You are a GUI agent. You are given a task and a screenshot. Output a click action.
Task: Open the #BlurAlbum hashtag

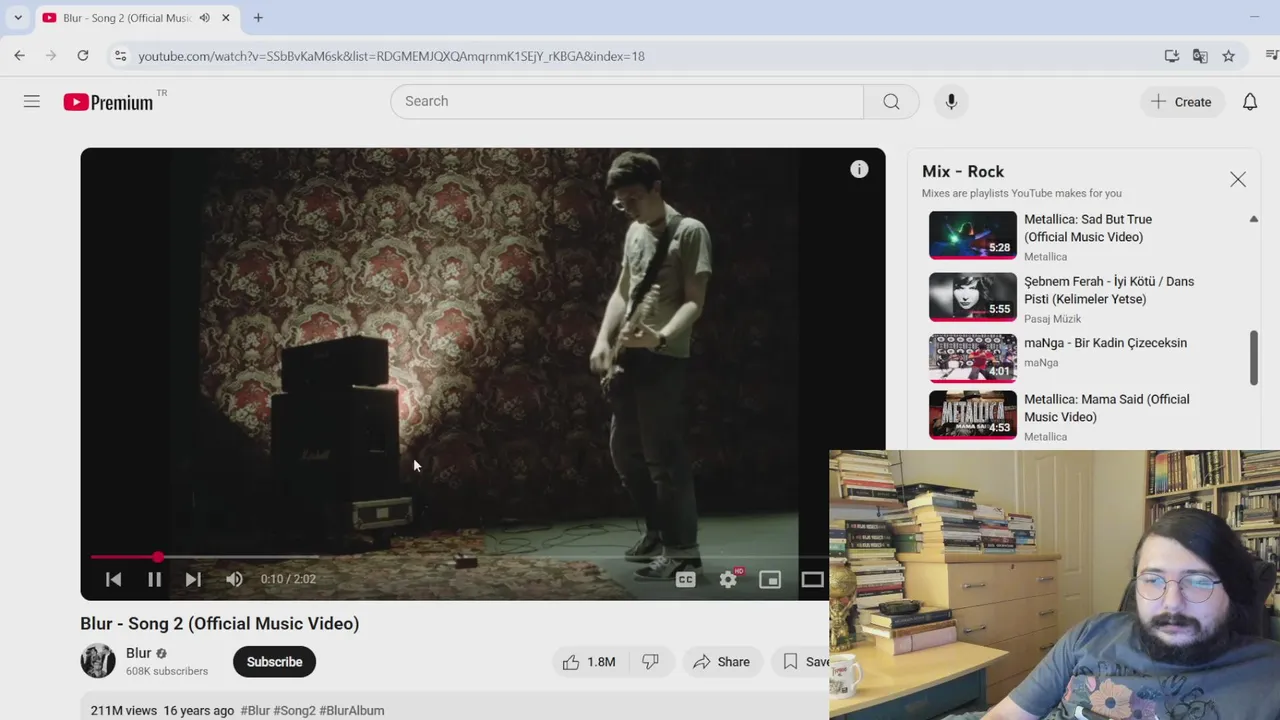[352, 710]
